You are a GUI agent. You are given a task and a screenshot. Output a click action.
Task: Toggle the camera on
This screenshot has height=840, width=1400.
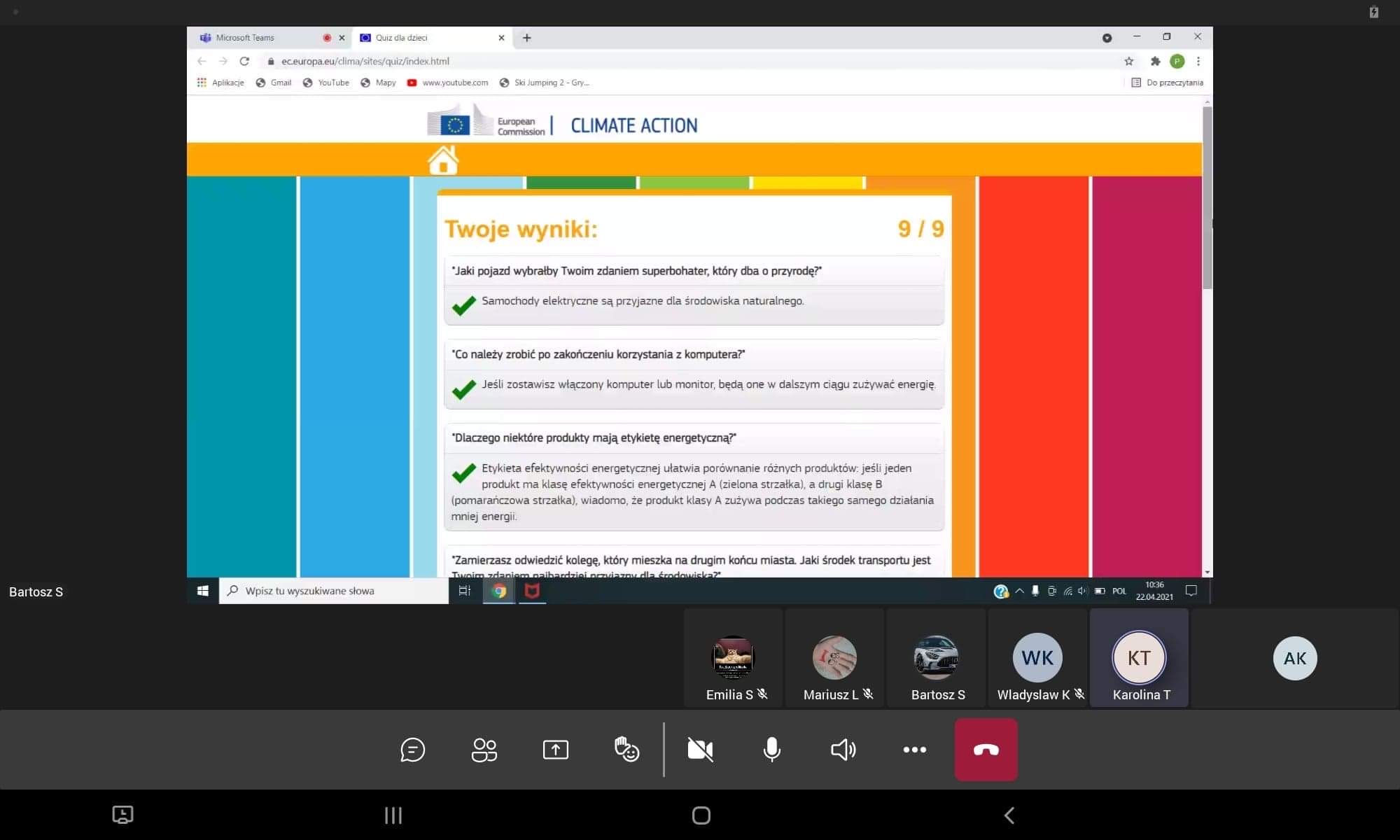pos(700,750)
